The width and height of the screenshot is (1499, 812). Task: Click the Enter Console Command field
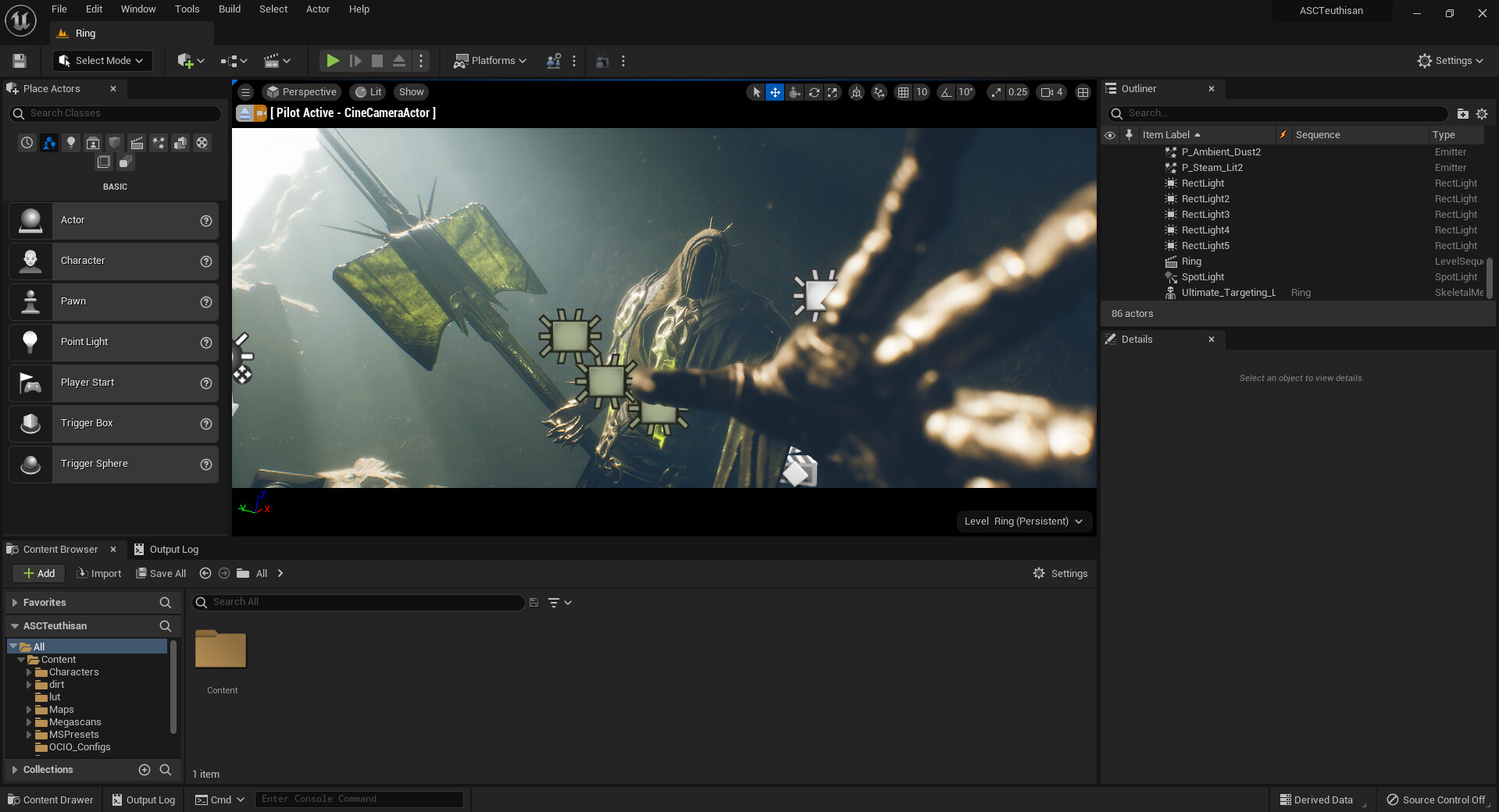pos(359,800)
